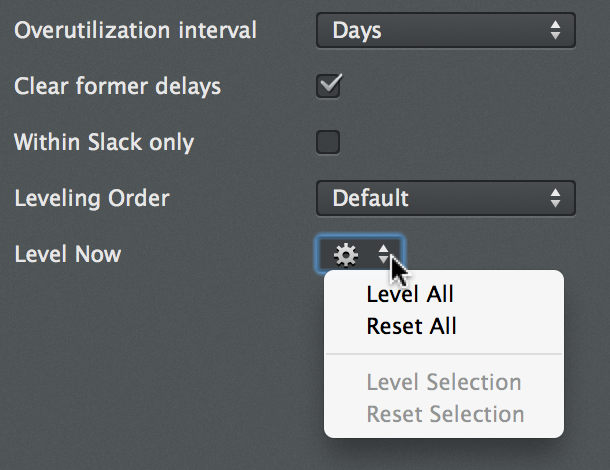Click the menu separator line below Reset All
The width and height of the screenshot is (610, 470).
443,354
